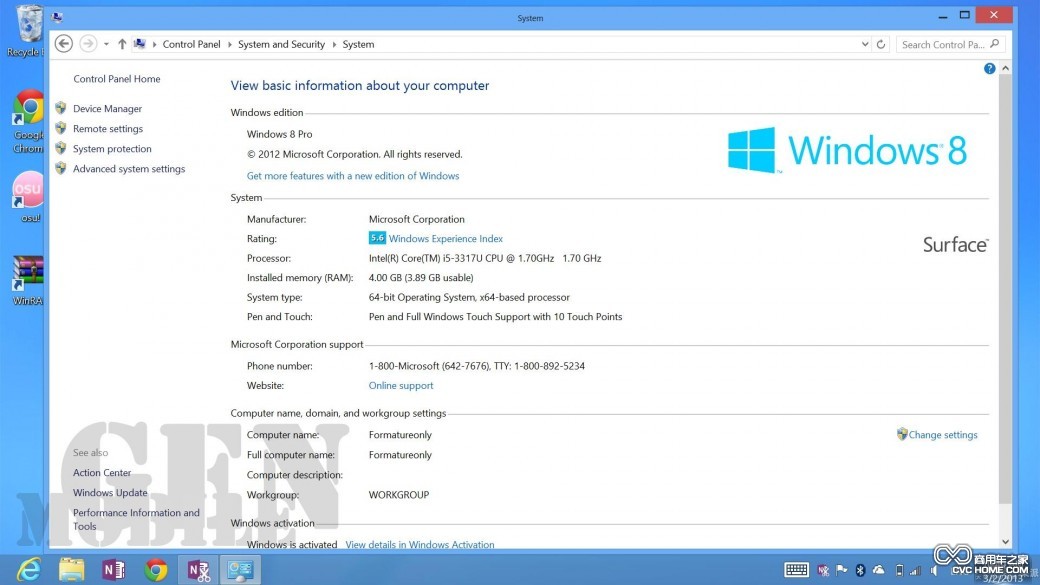Click the Control Panel taskbar button

tap(240, 570)
